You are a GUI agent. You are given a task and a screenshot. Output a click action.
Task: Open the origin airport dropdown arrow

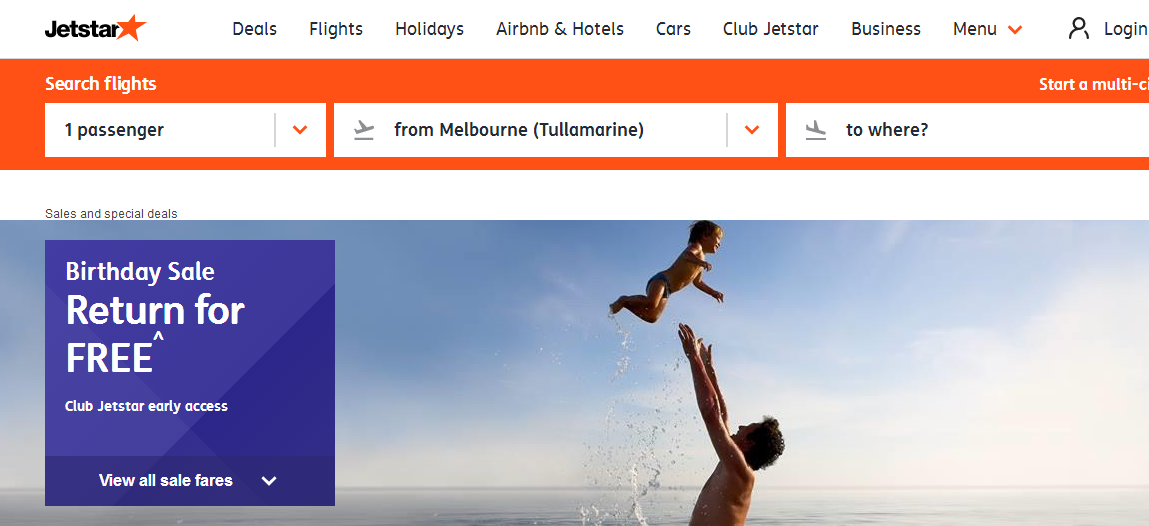click(752, 130)
